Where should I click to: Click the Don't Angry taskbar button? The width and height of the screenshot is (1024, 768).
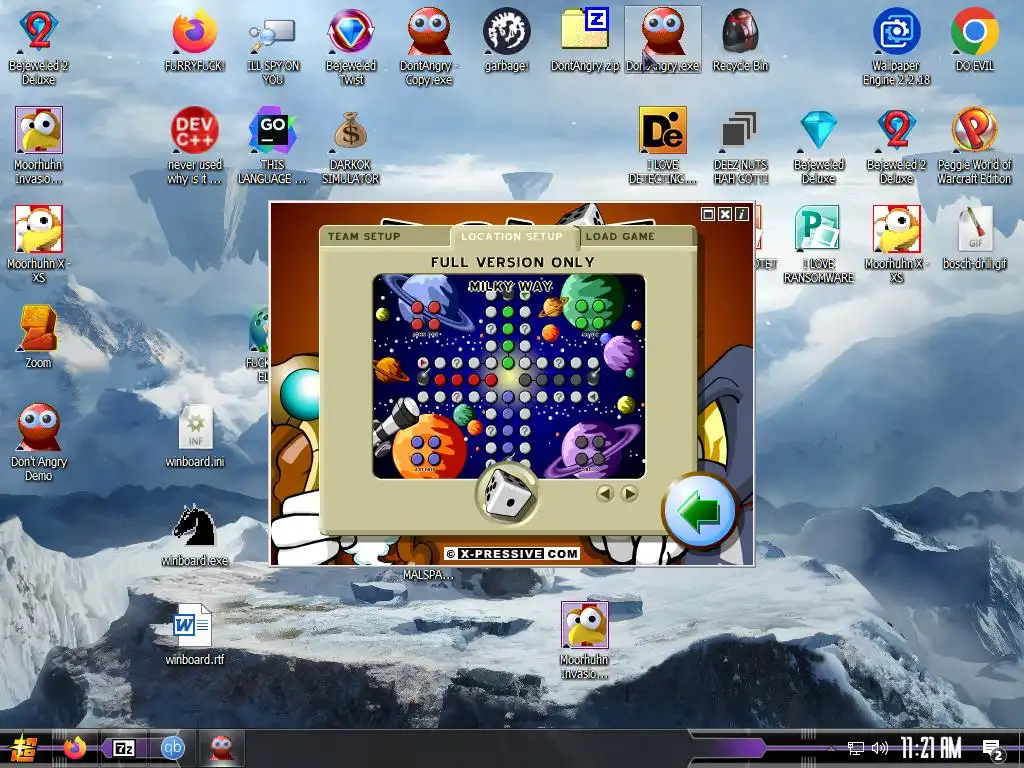point(222,748)
